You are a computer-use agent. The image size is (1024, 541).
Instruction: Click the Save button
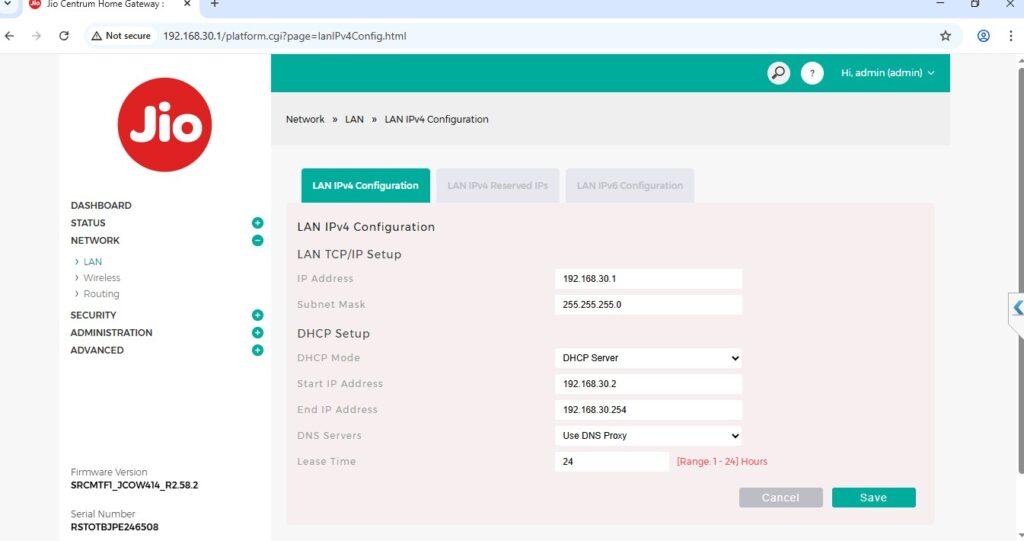[874, 498]
